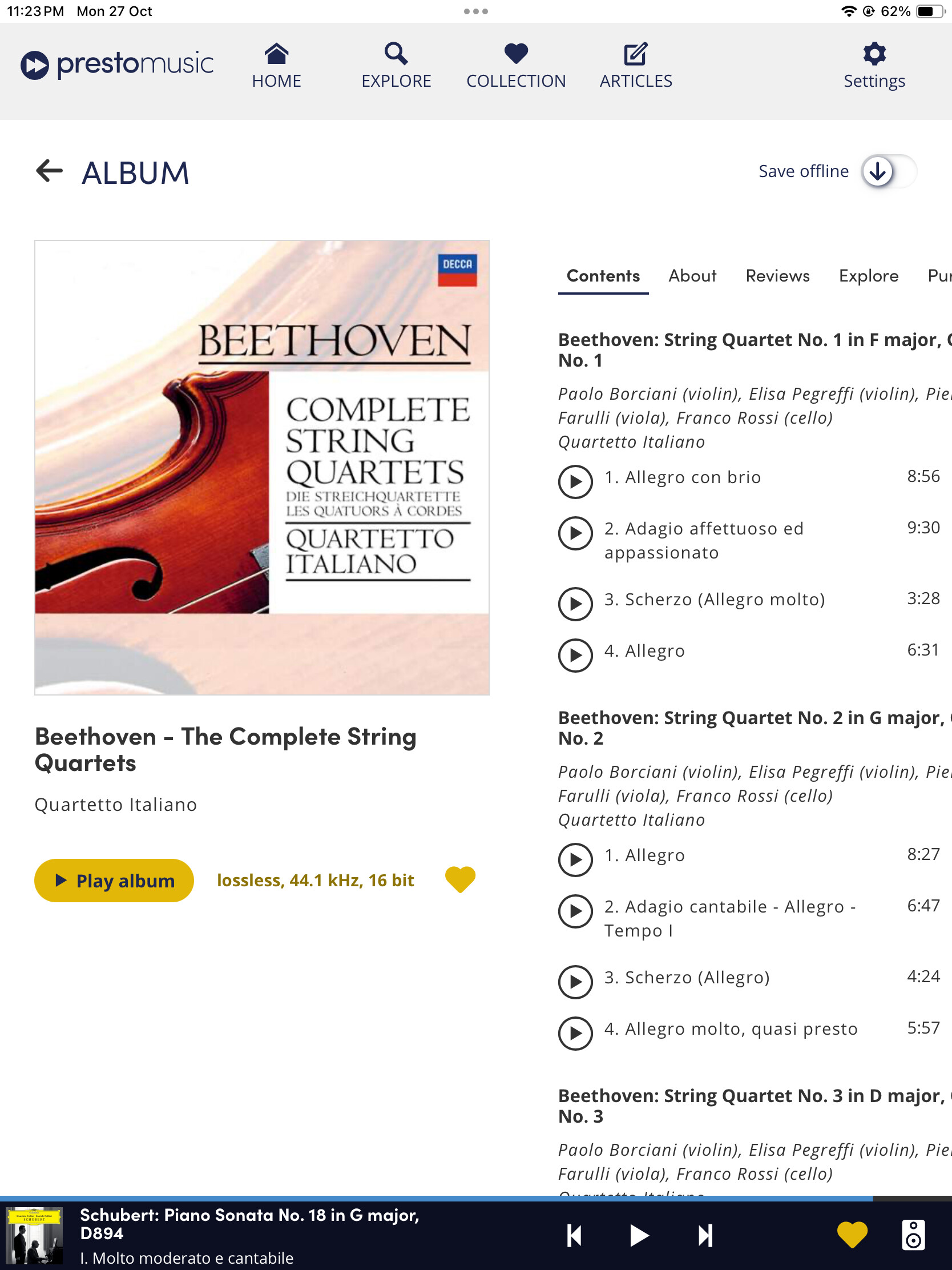Switch to the About tab
This screenshot has height=1270, width=952.
[x=692, y=276]
